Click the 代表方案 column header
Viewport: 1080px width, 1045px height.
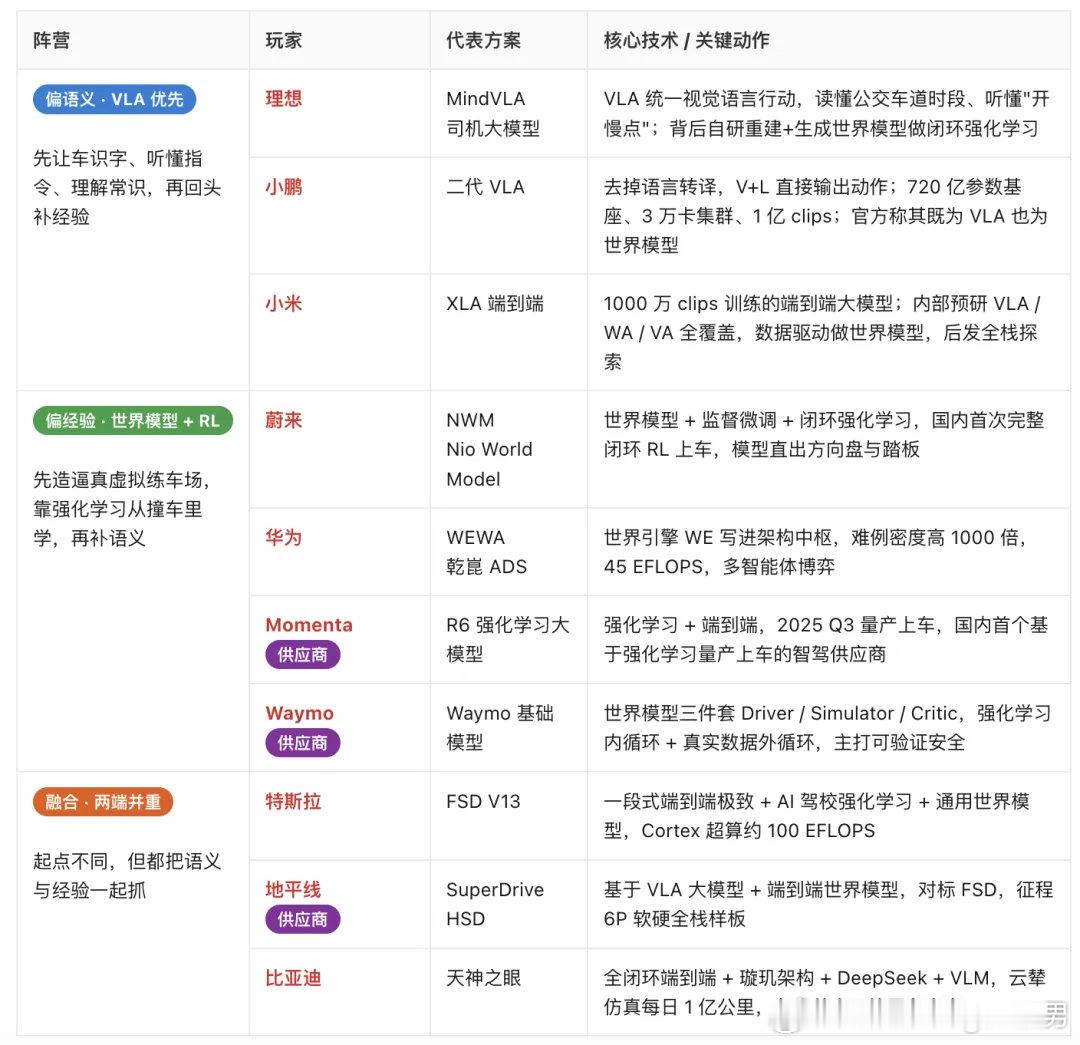[484, 41]
